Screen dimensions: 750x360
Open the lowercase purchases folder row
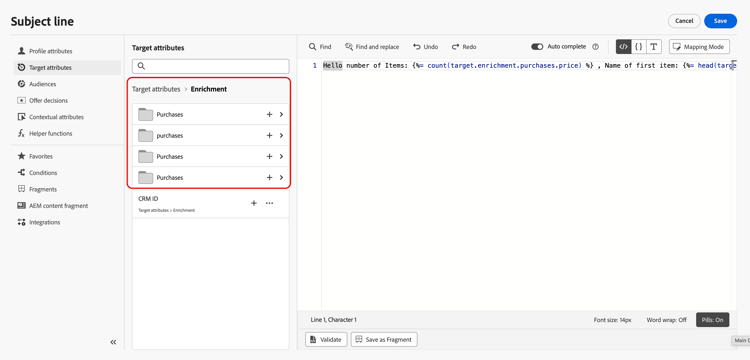210,136
